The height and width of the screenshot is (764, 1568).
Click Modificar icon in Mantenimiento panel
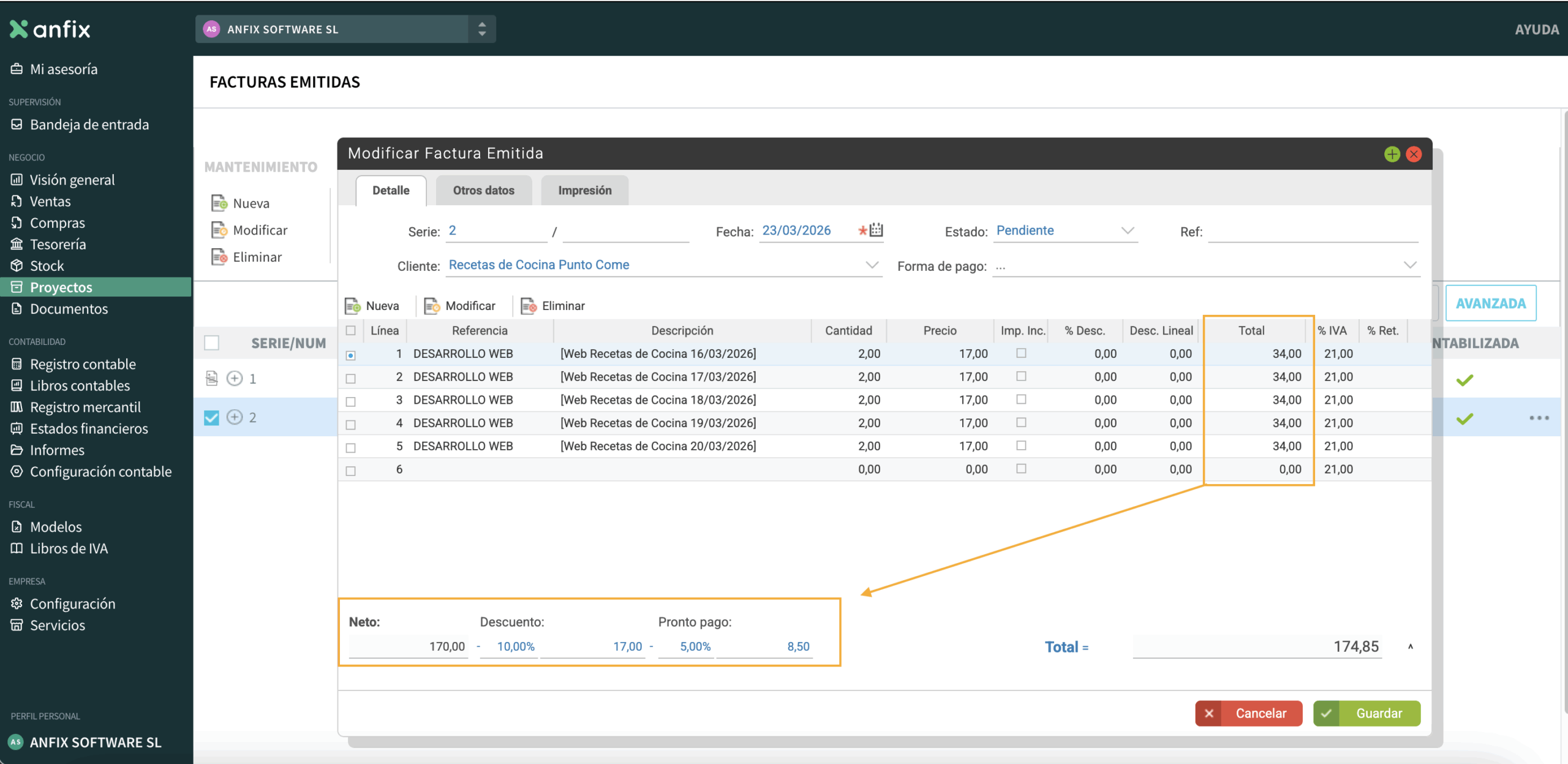pyautogui.click(x=219, y=230)
